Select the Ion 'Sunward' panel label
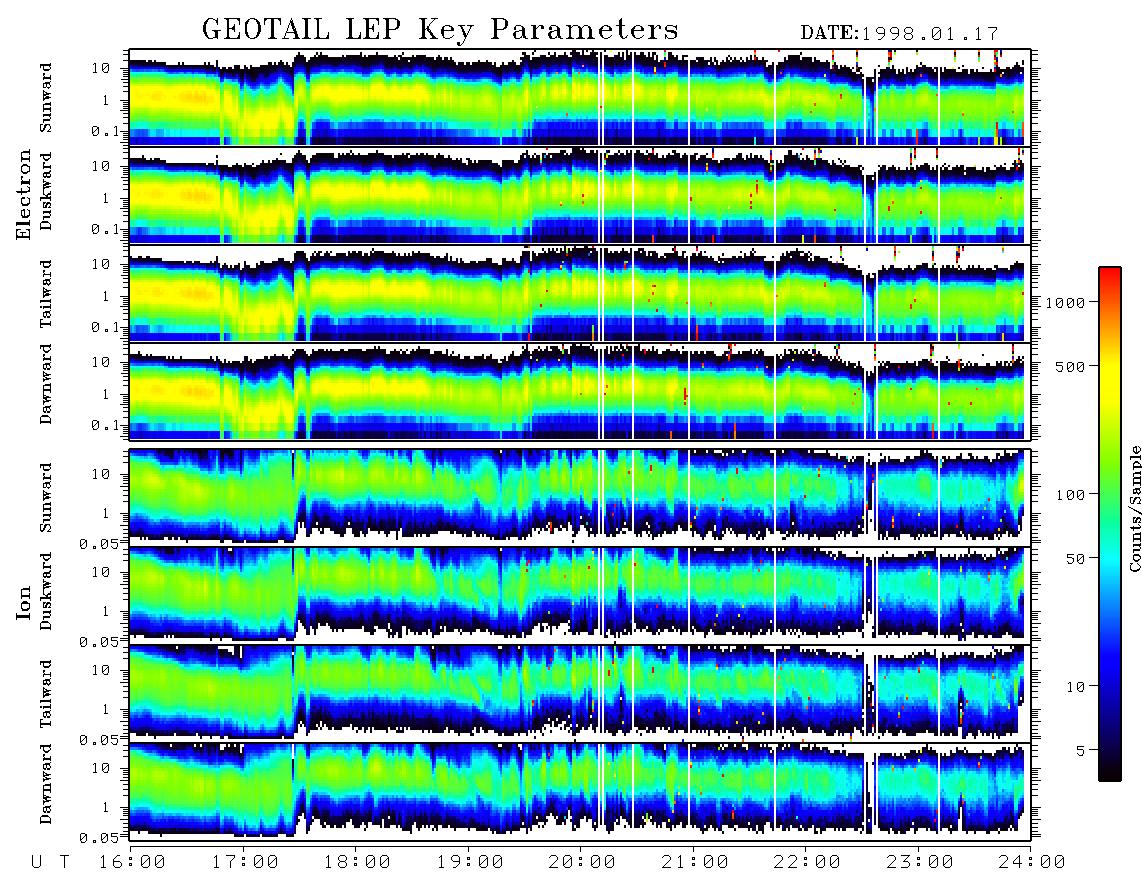 point(46,498)
